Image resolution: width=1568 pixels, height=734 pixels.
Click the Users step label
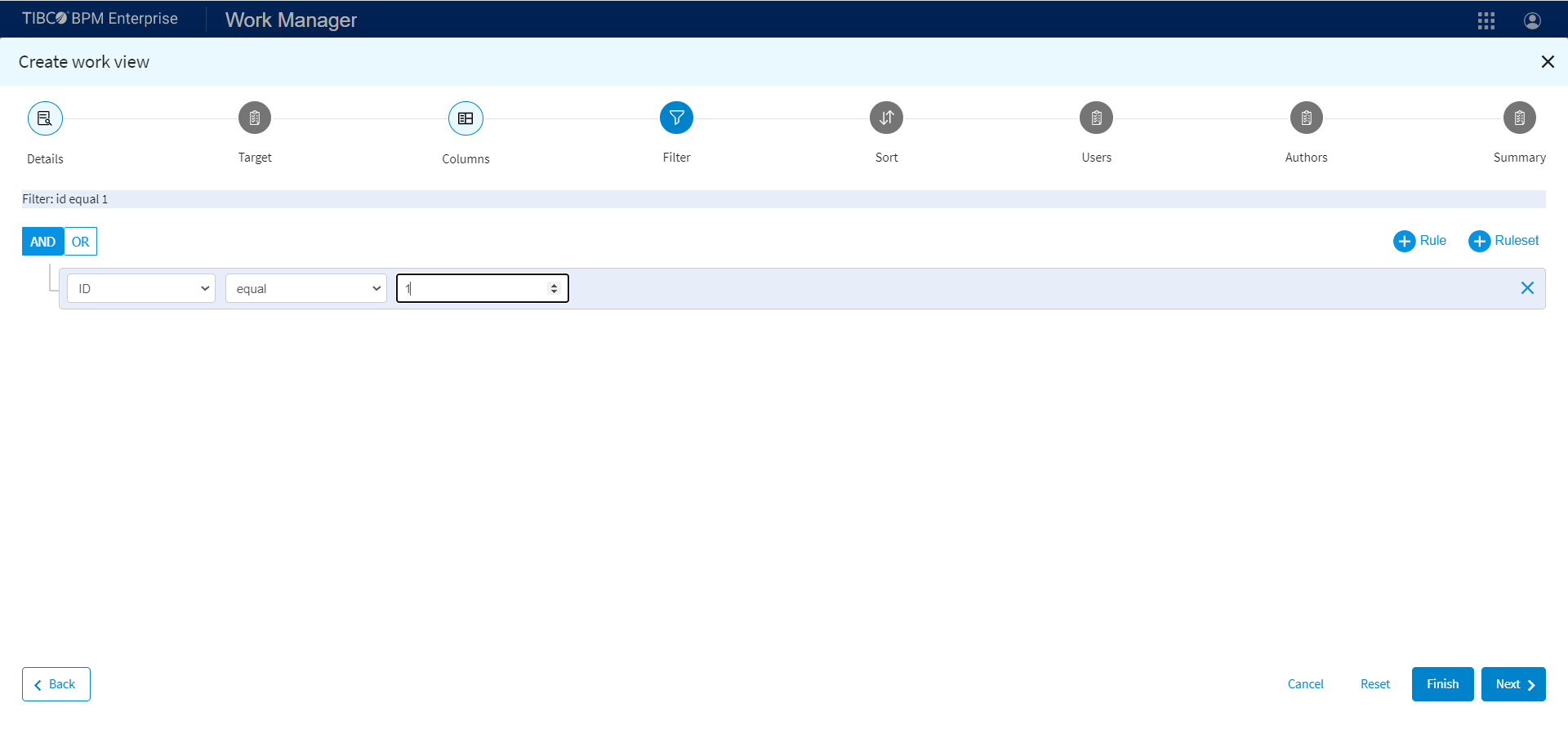[1096, 158]
